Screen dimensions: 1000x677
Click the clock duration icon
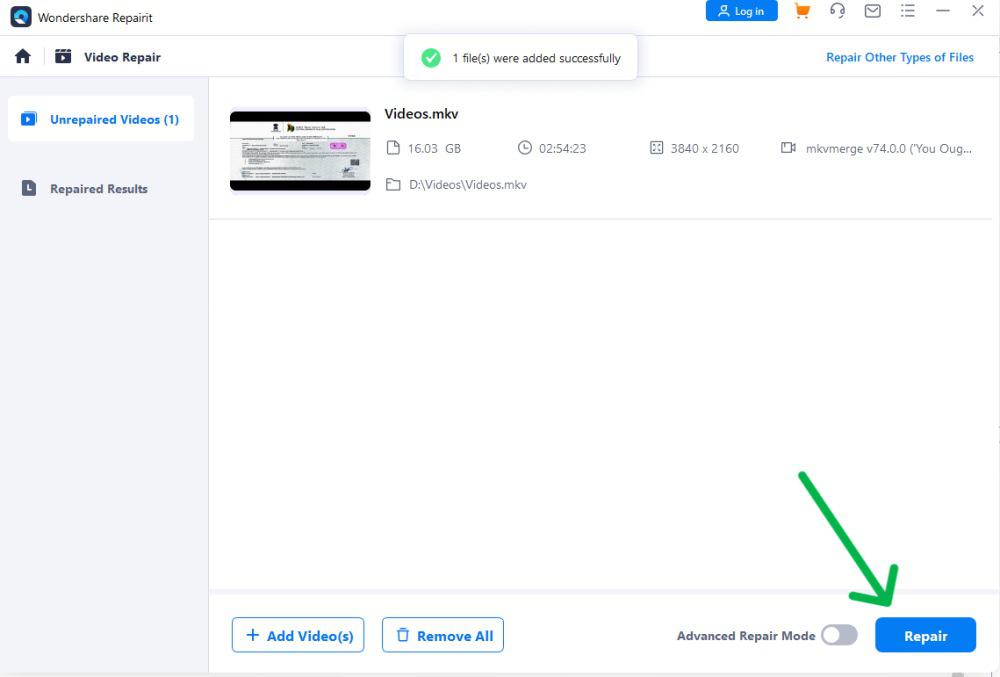525,148
